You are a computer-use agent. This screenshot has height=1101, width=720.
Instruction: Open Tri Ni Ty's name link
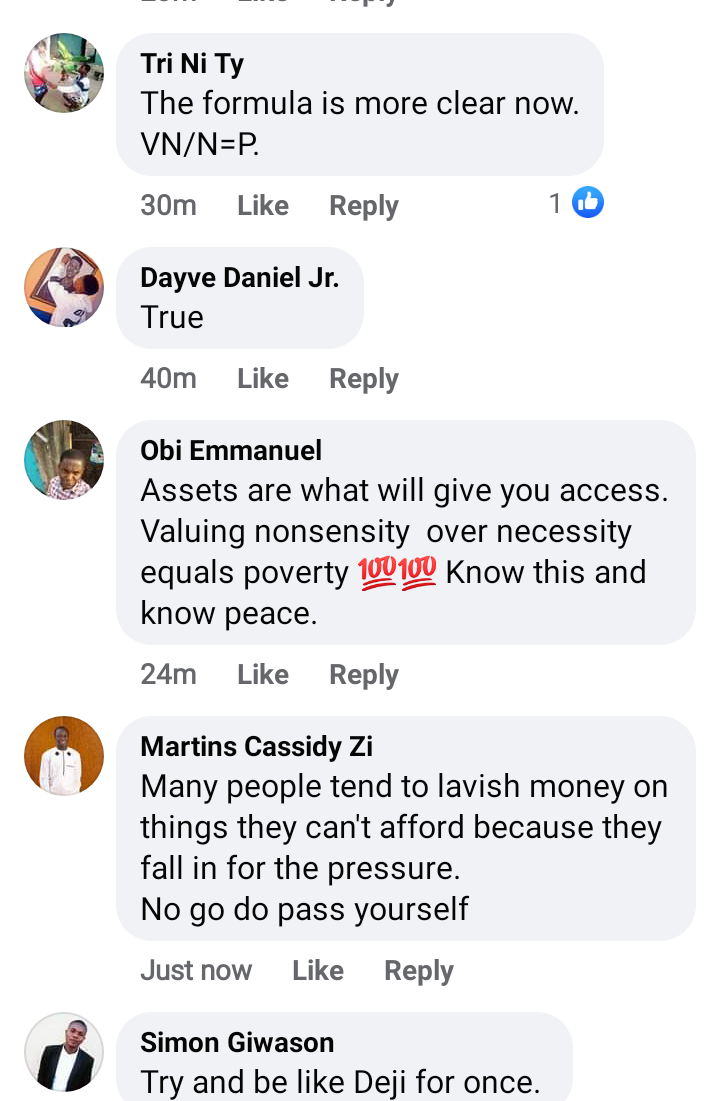192,64
